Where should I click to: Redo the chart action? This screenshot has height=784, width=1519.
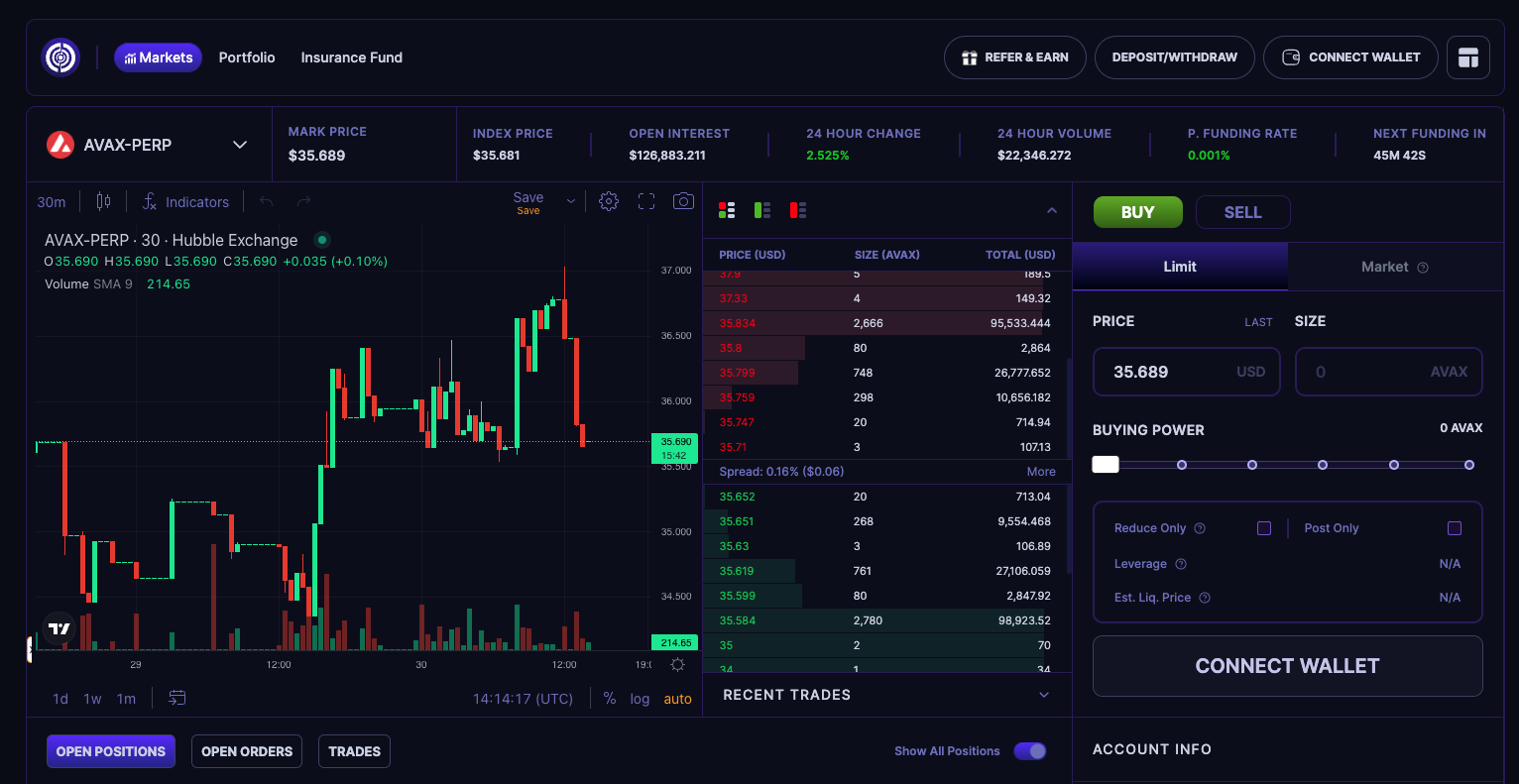pyautogui.click(x=303, y=202)
